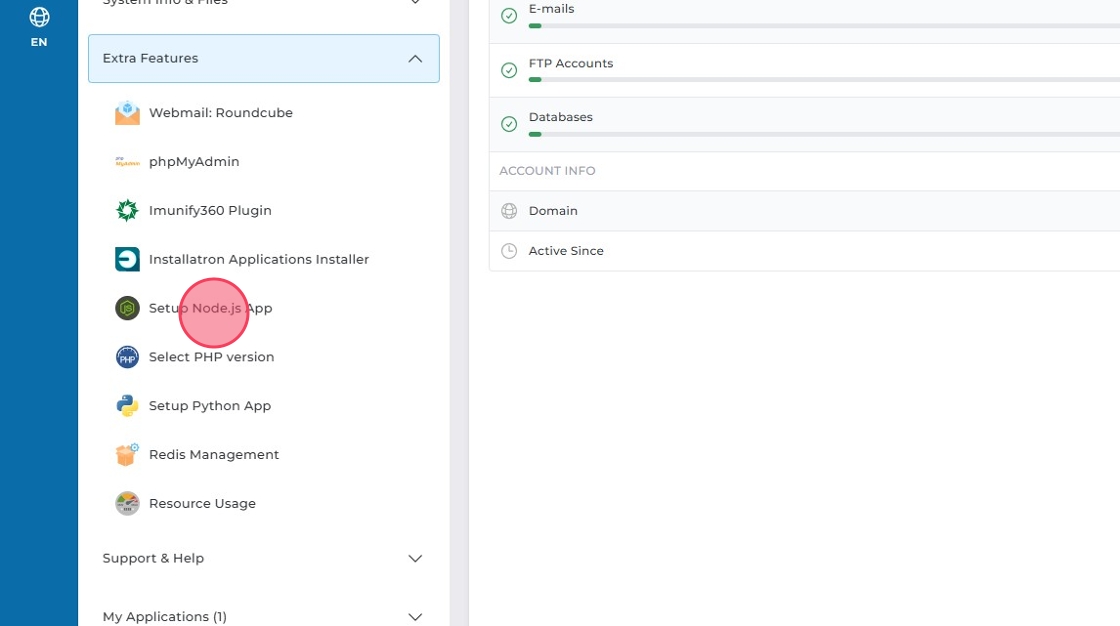Click the Imunify360 green star icon
The height and width of the screenshot is (626, 1120).
point(127,211)
